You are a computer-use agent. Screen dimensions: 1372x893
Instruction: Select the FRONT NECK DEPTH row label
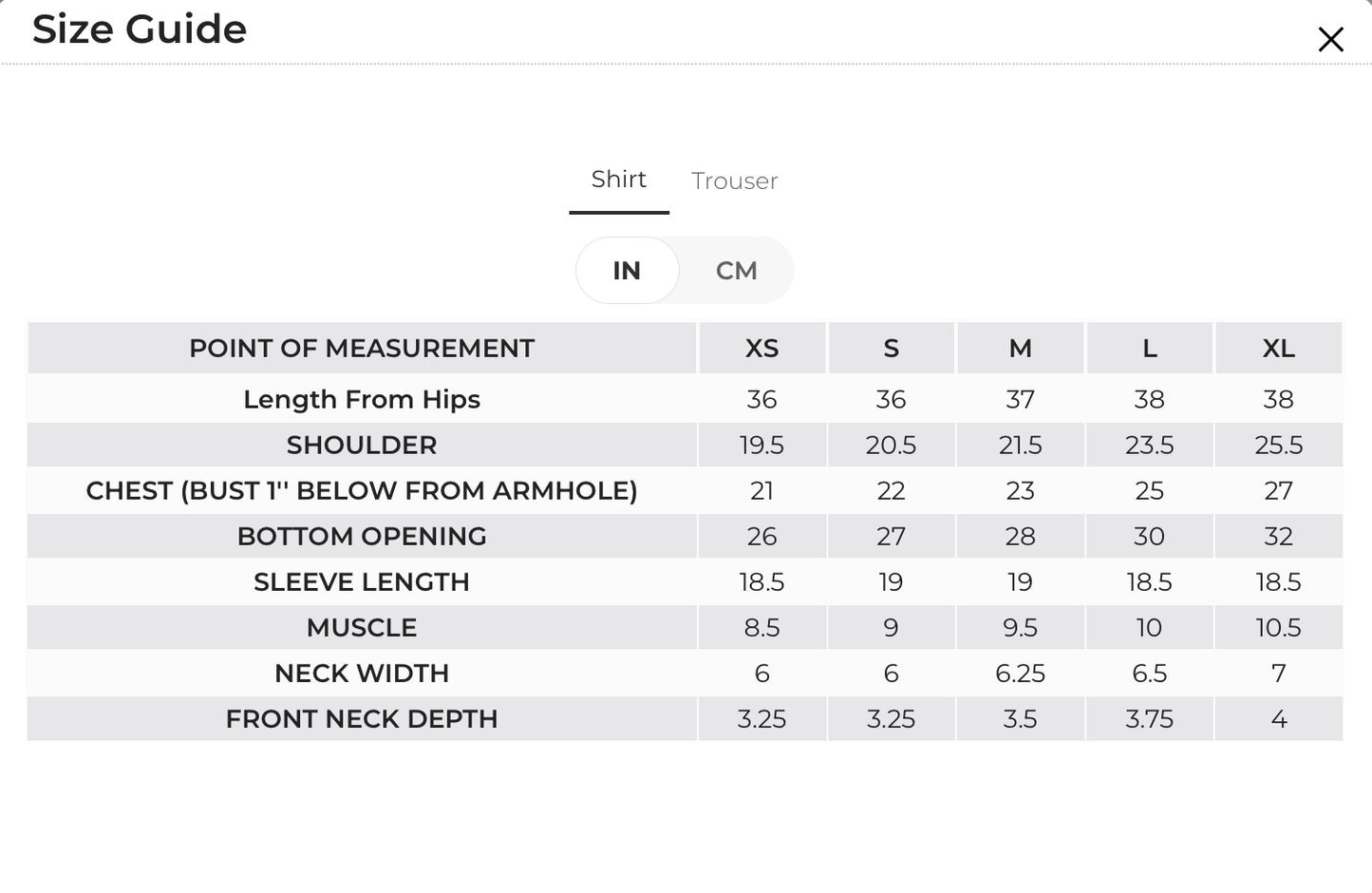tap(362, 718)
